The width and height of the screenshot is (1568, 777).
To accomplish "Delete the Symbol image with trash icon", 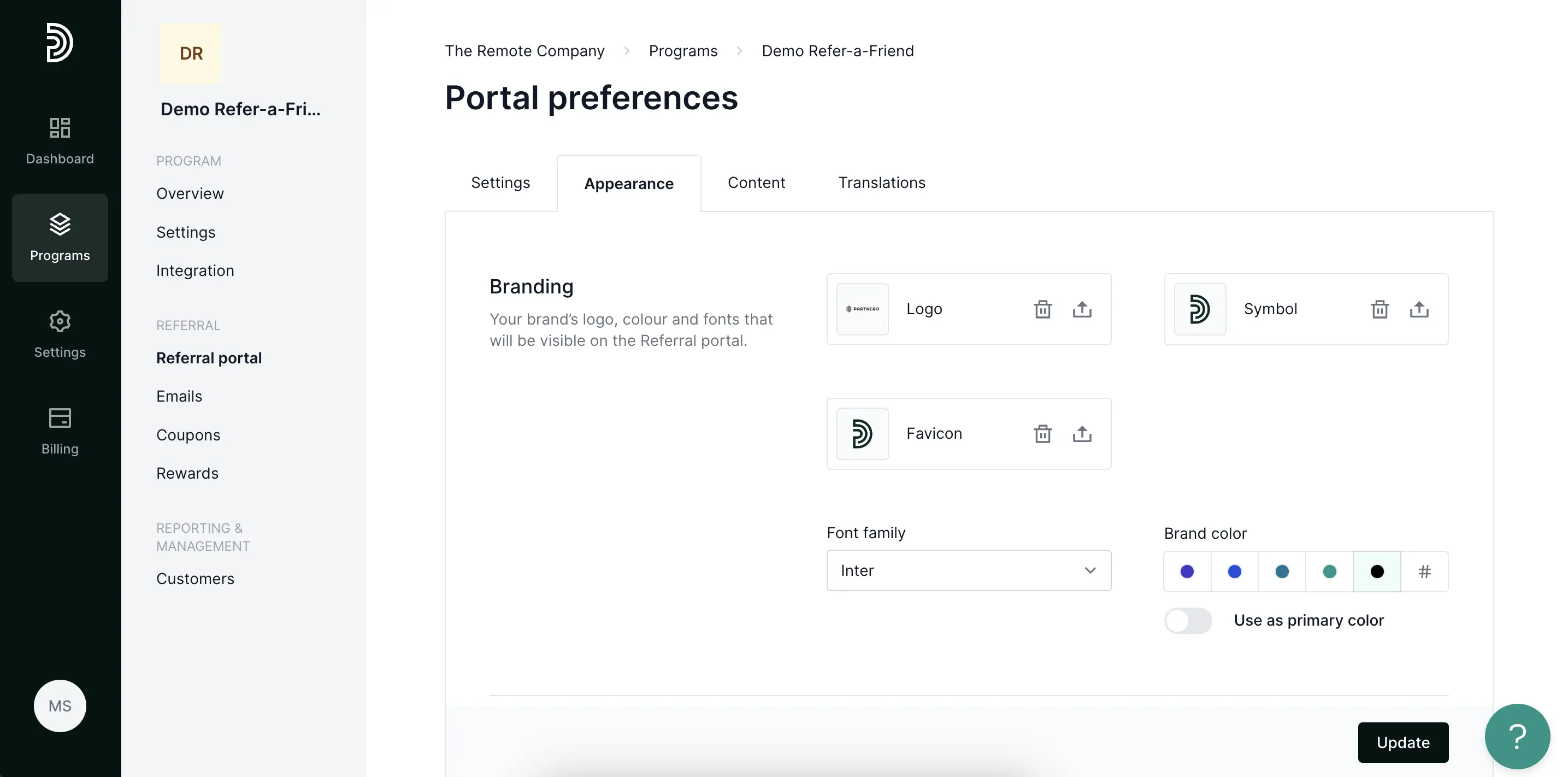I will point(1380,309).
